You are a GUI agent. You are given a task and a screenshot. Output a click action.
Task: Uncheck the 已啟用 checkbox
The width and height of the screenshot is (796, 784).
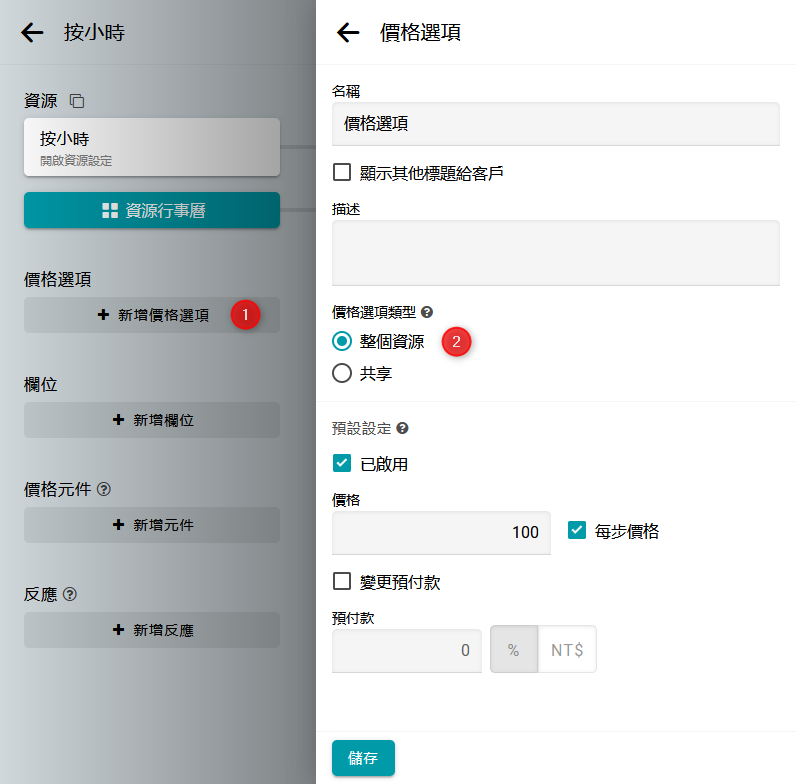[x=342, y=463]
